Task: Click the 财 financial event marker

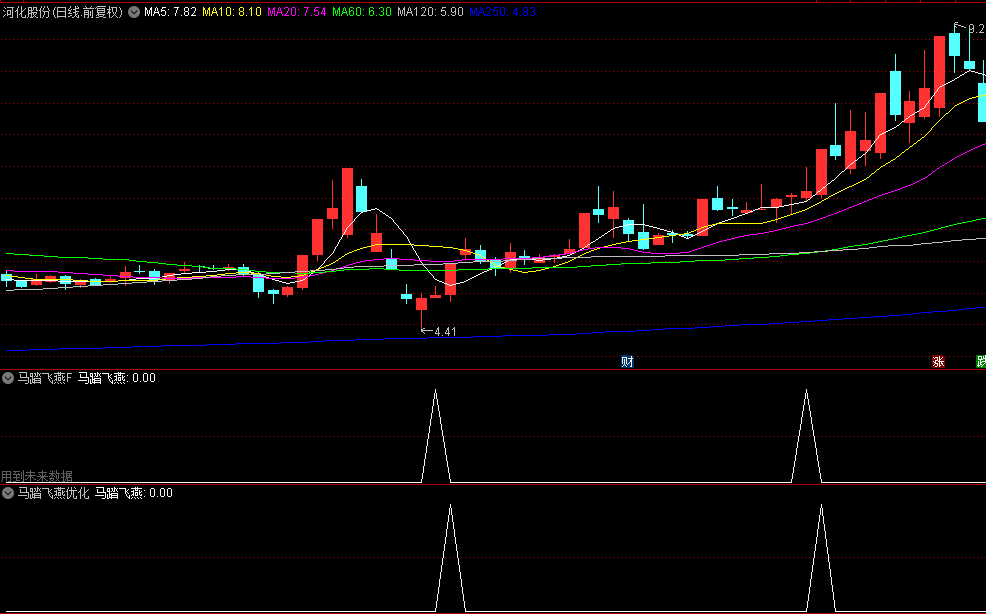Action: point(627,362)
